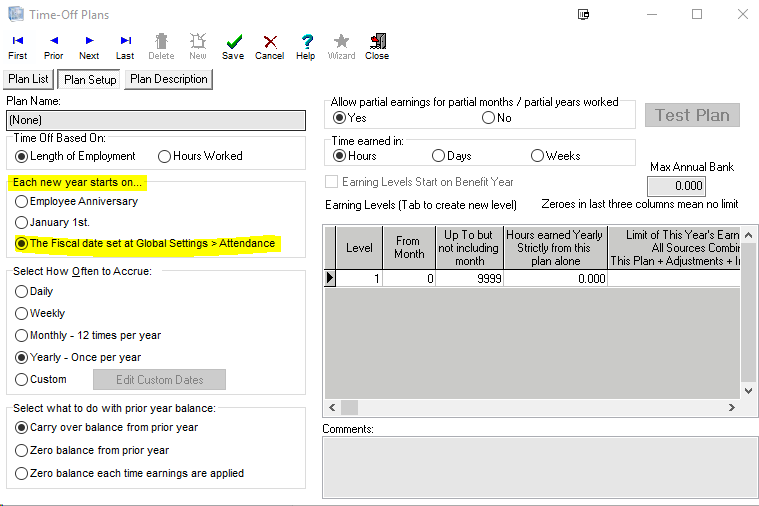
Task: Select the Hours Worked option
Action: click(165, 156)
